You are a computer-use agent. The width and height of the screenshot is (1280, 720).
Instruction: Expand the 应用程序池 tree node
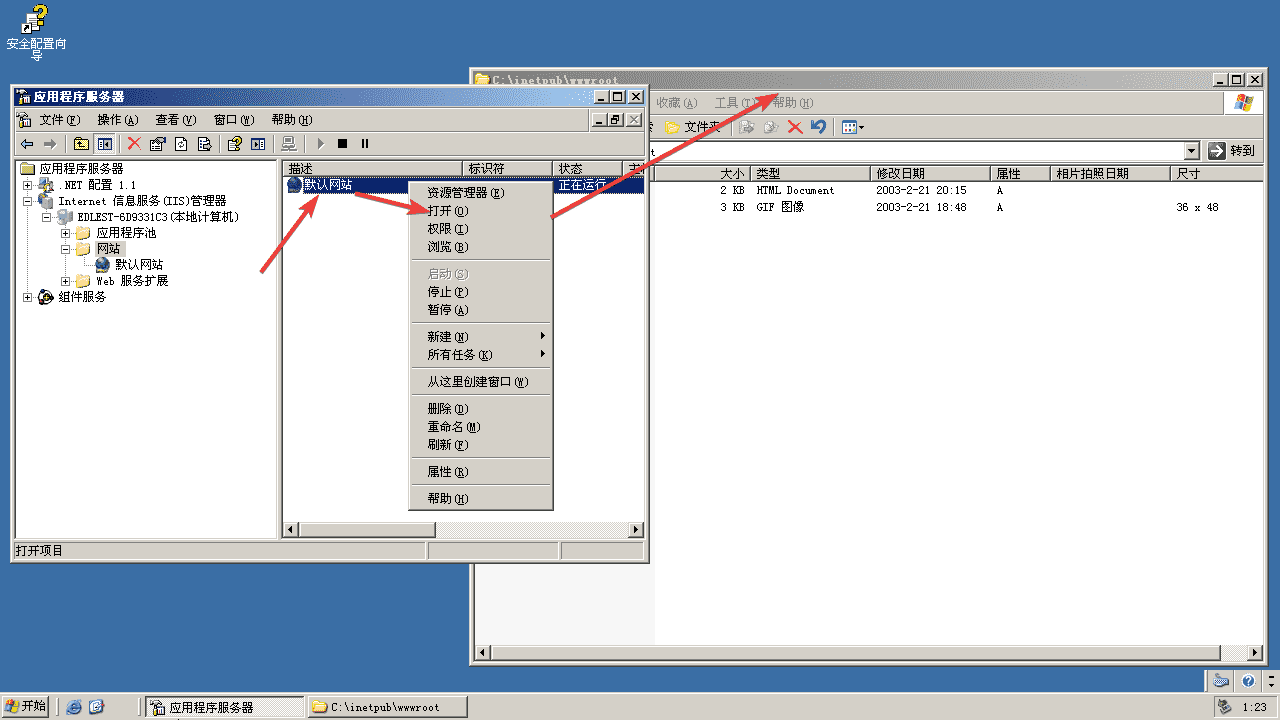pos(66,233)
